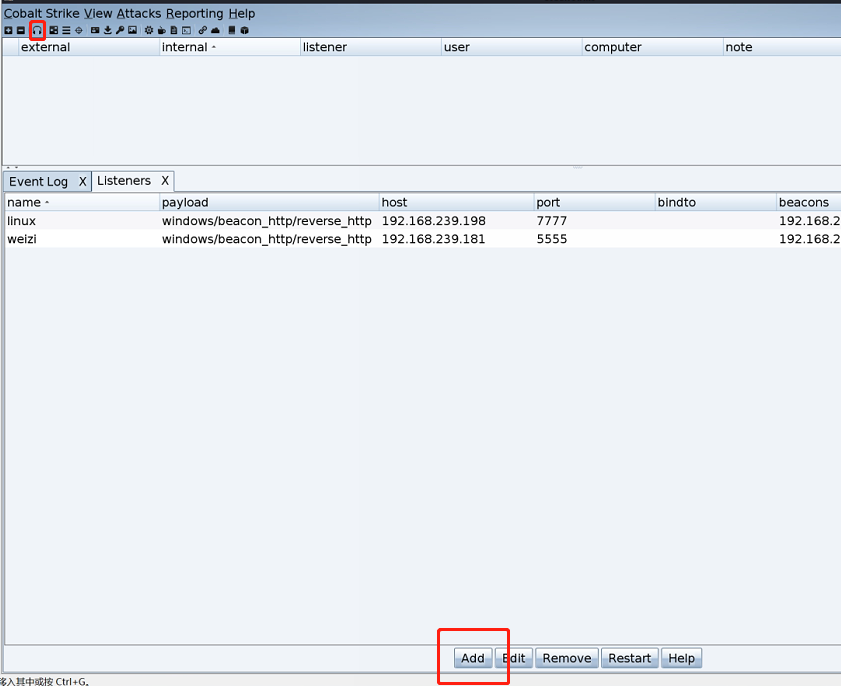Screen dimensions: 841x686
Task: Close the Event Log tab
Action: point(83,181)
